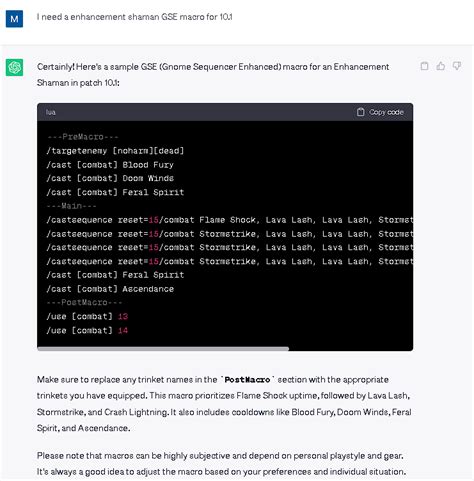The image size is (474, 481).
Task: Click the inline "PostMacro" code text in paragraph
Action: 247,380
